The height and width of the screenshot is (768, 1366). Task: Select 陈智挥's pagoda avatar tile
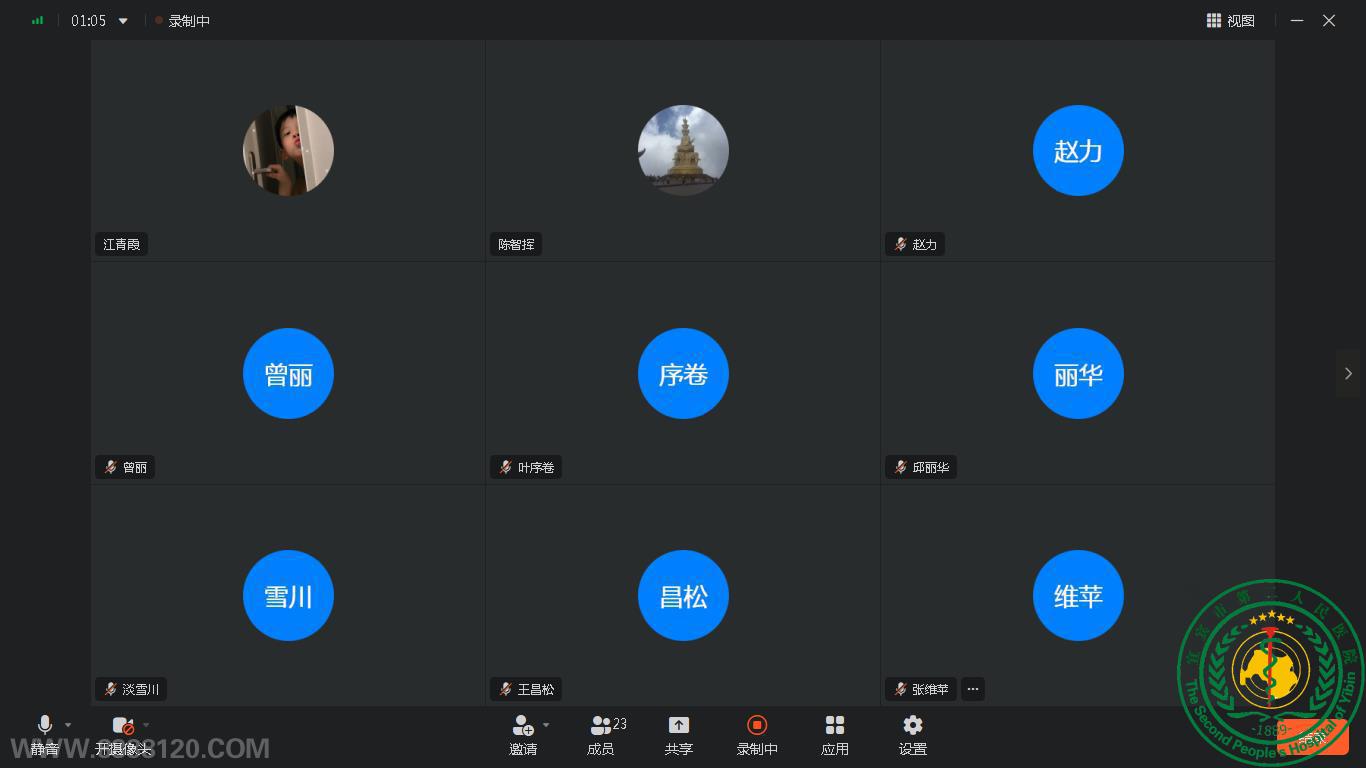(x=683, y=150)
